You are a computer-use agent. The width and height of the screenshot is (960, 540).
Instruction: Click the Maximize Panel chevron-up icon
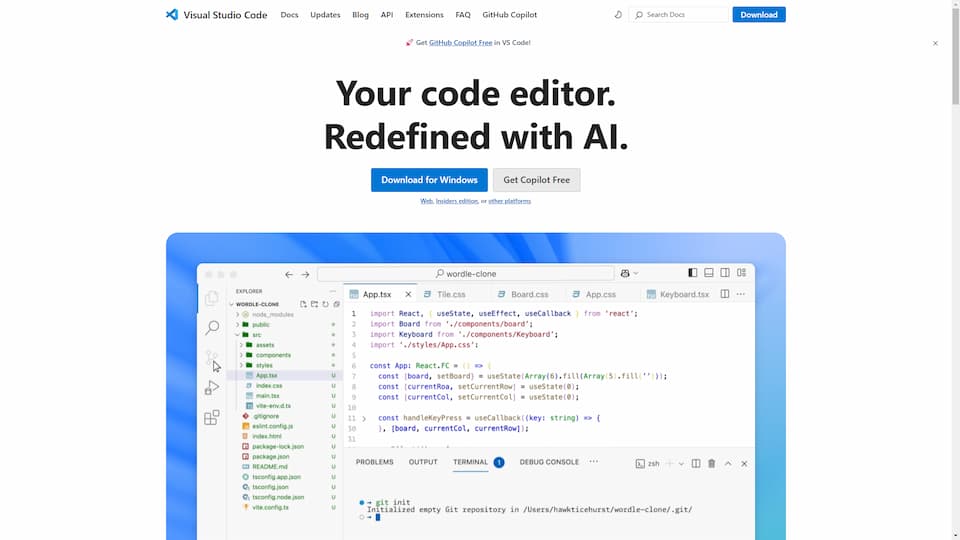pyautogui.click(x=728, y=464)
